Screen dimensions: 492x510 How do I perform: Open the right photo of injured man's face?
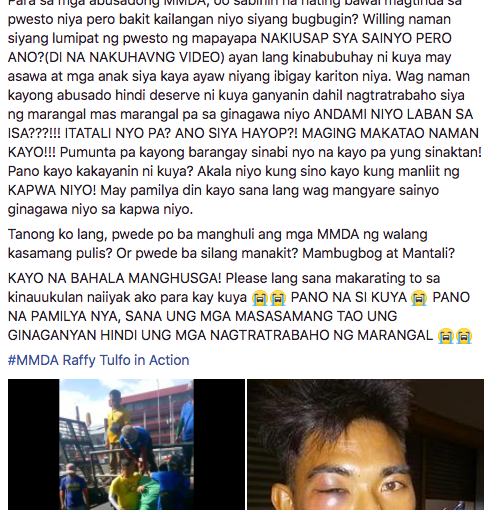[x=365, y=444]
